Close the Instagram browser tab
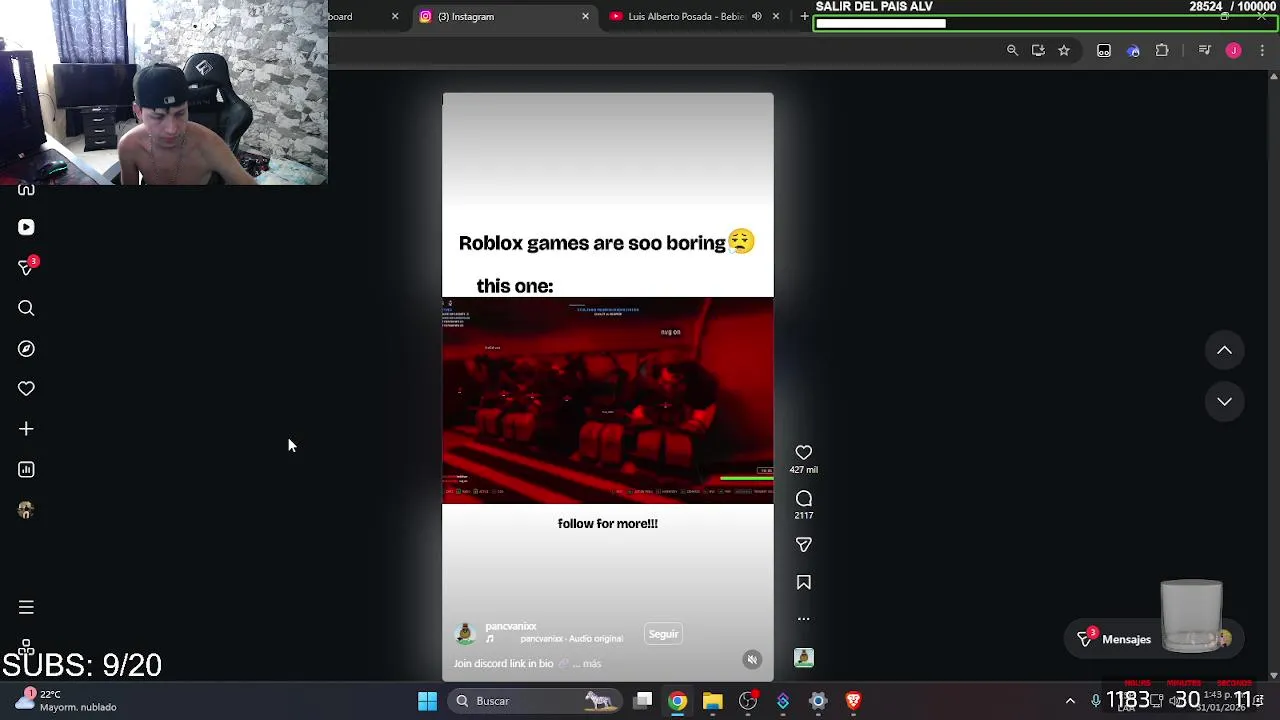The image size is (1280, 720). 585,16
